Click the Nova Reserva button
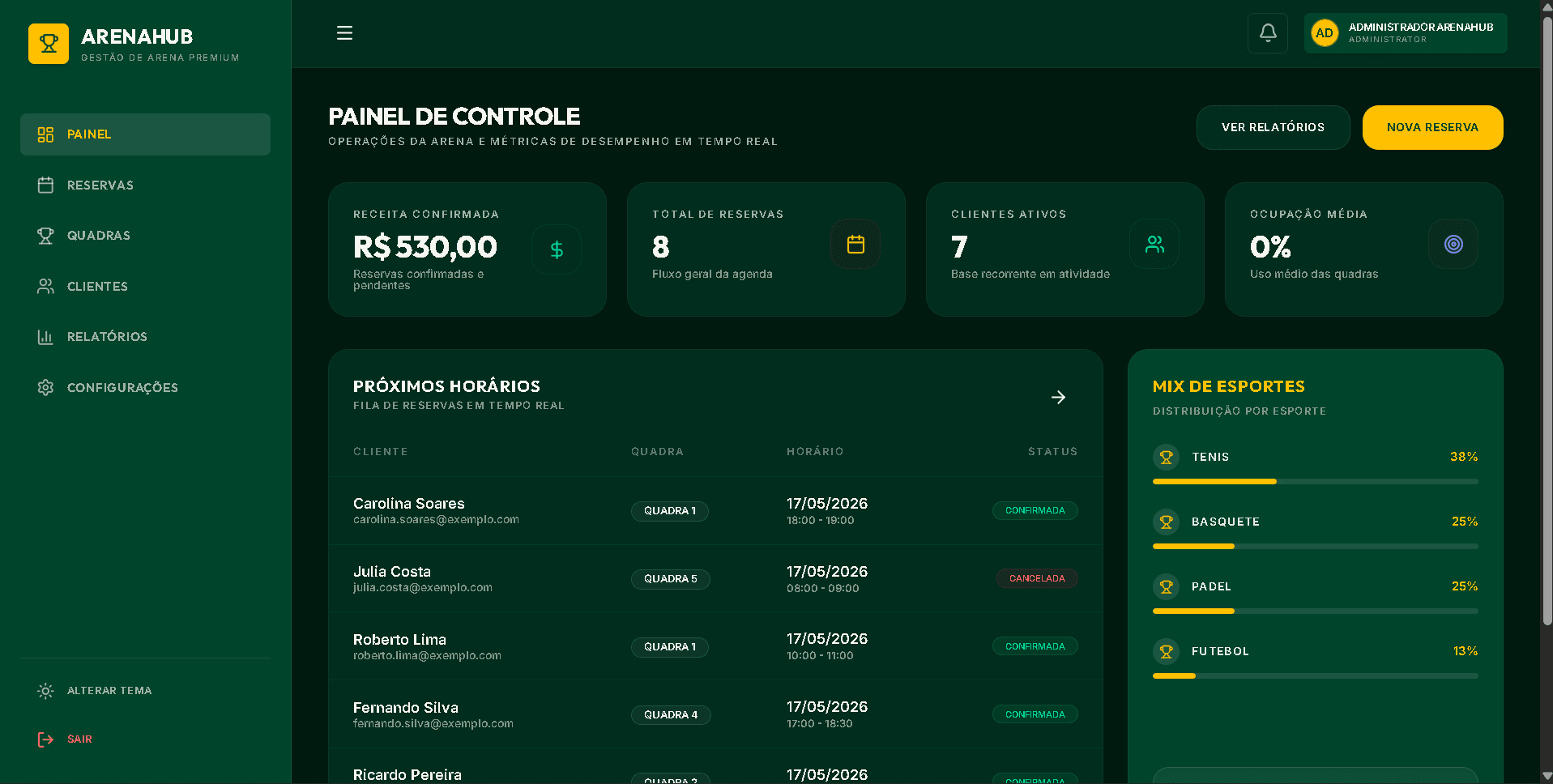The height and width of the screenshot is (784, 1553). point(1432,127)
